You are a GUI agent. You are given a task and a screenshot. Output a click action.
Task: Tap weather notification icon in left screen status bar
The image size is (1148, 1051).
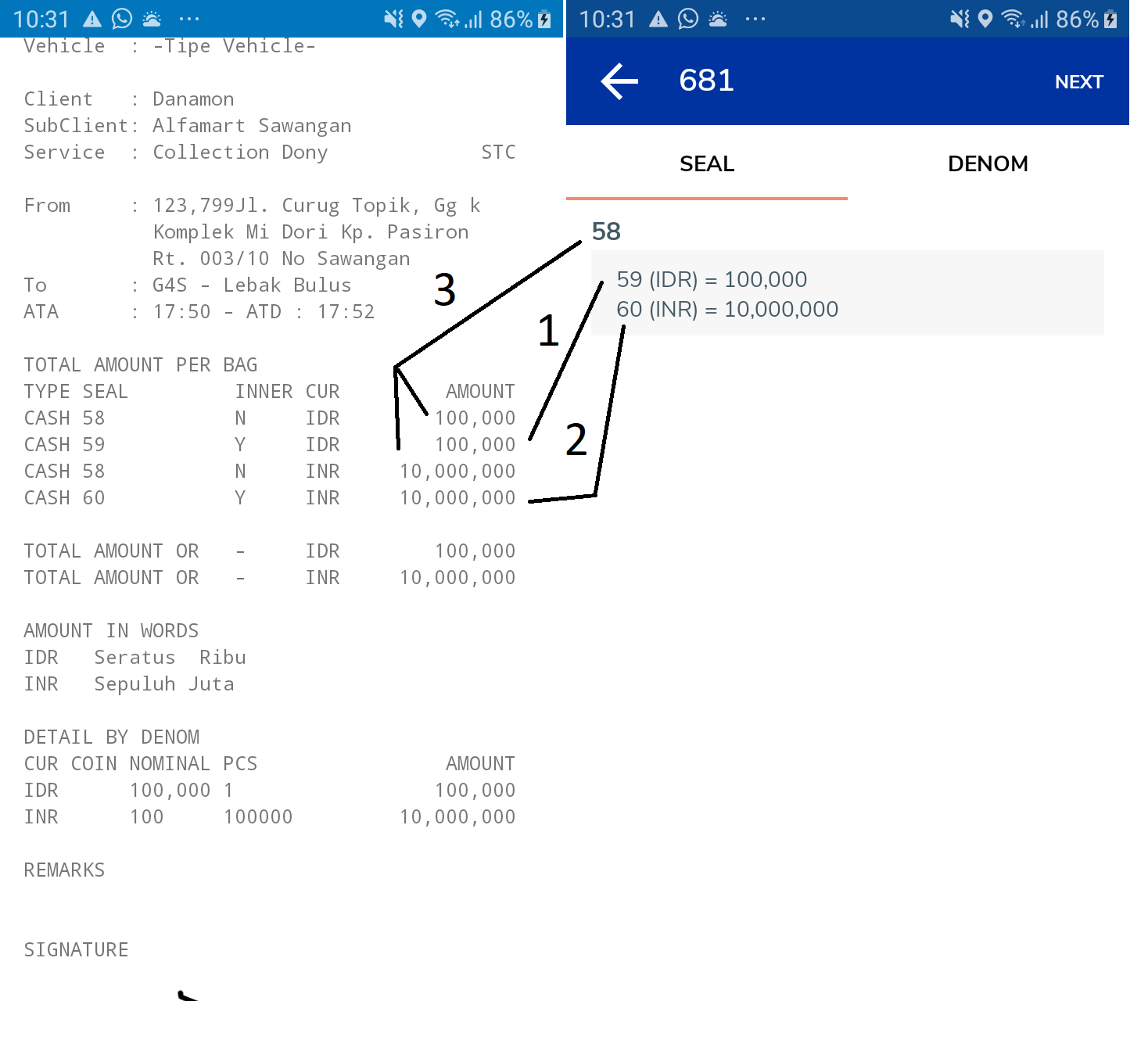click(152, 19)
